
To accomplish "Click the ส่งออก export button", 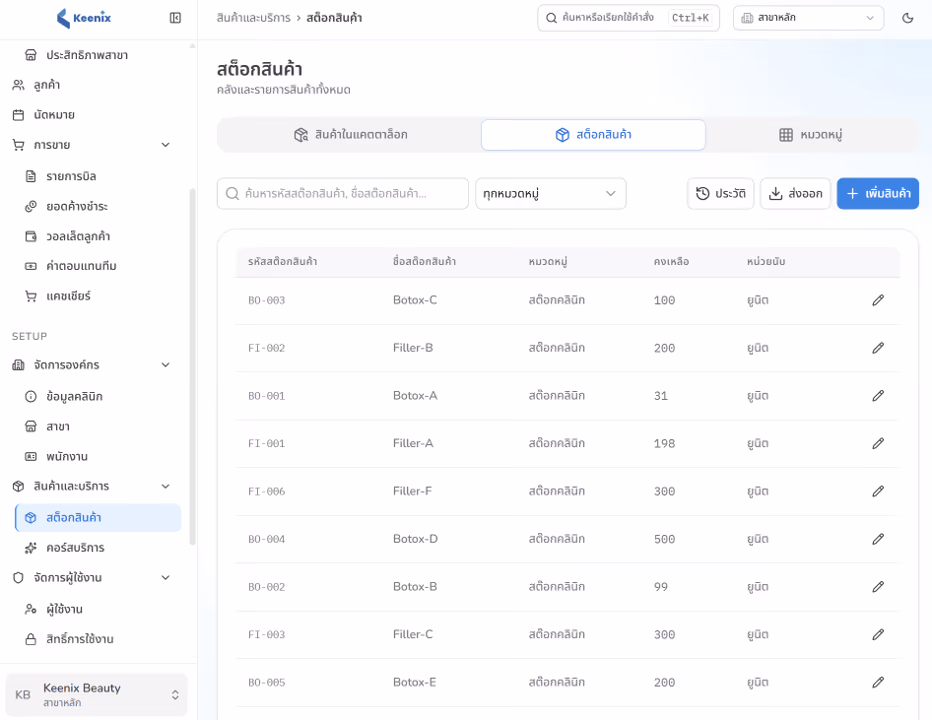I will click(795, 193).
